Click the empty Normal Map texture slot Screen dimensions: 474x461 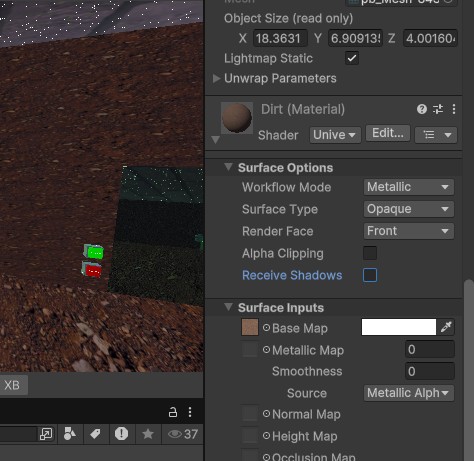[x=250, y=414]
